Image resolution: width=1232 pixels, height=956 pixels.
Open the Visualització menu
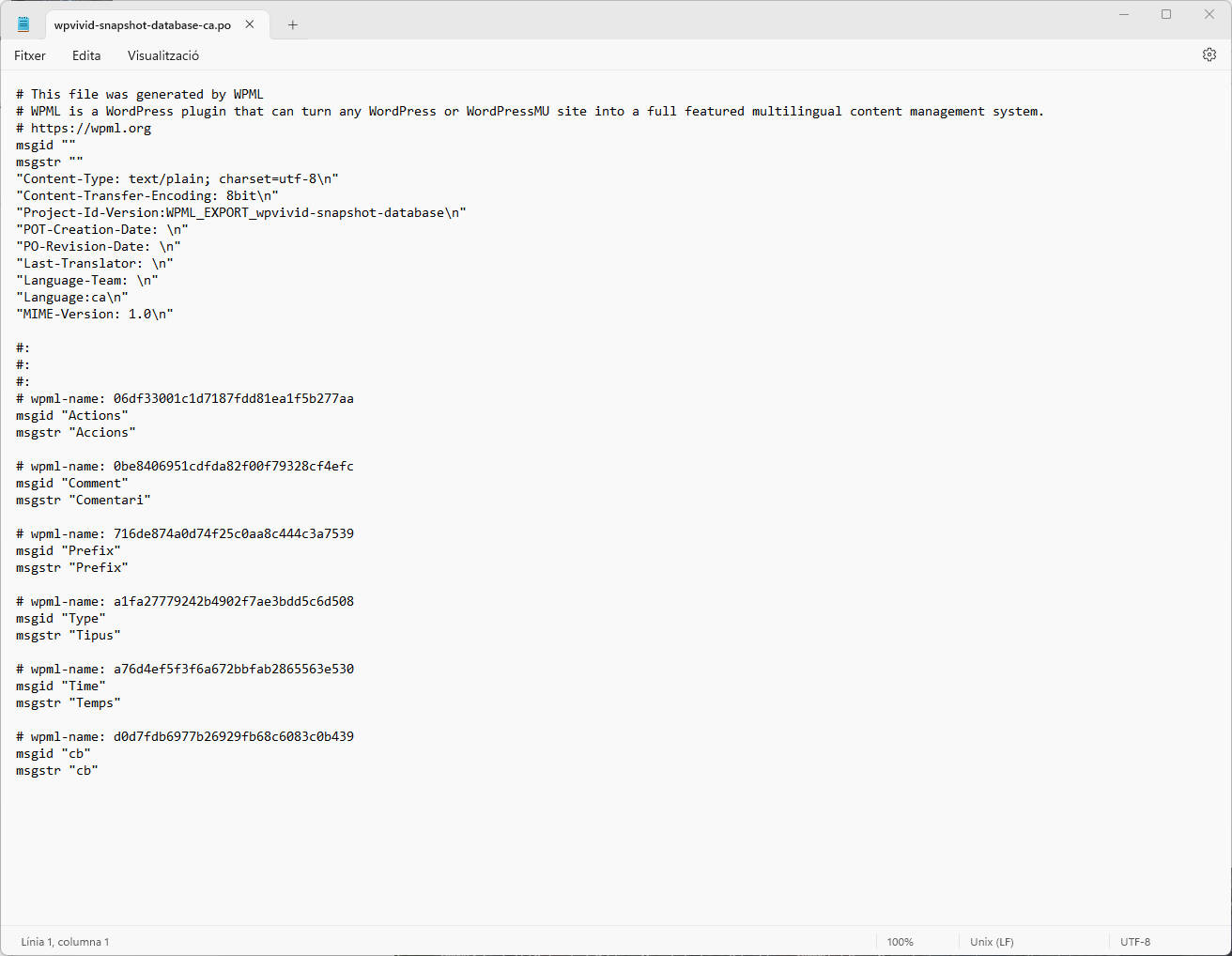163,55
